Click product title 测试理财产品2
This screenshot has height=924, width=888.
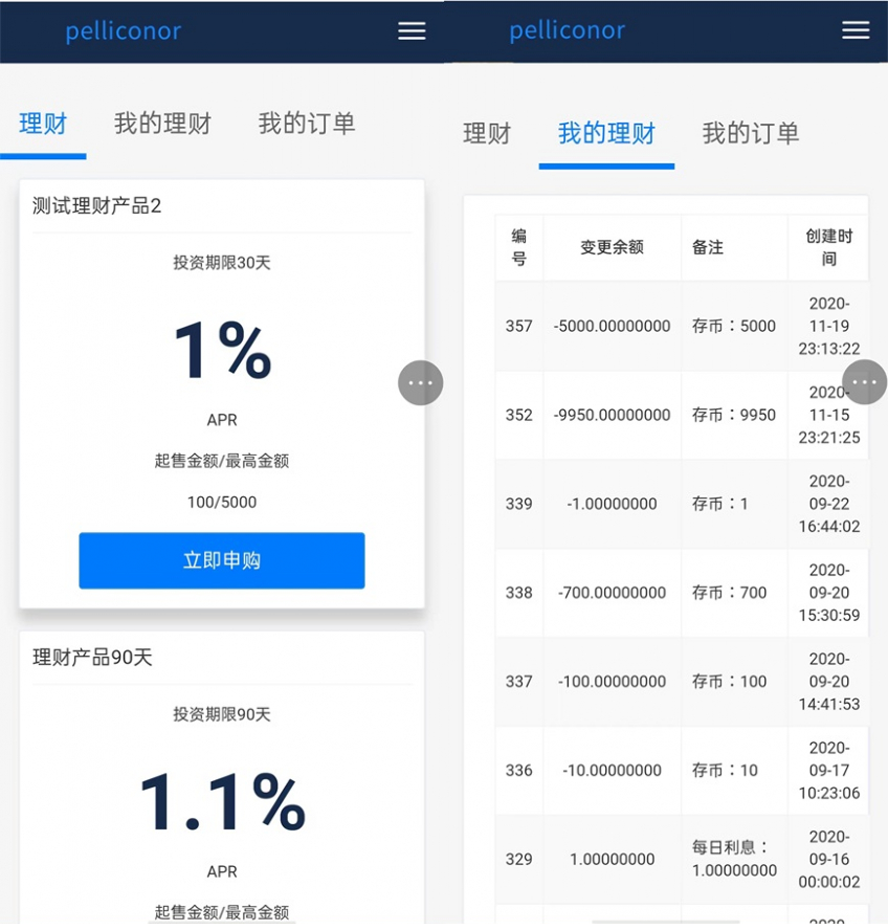(97, 206)
